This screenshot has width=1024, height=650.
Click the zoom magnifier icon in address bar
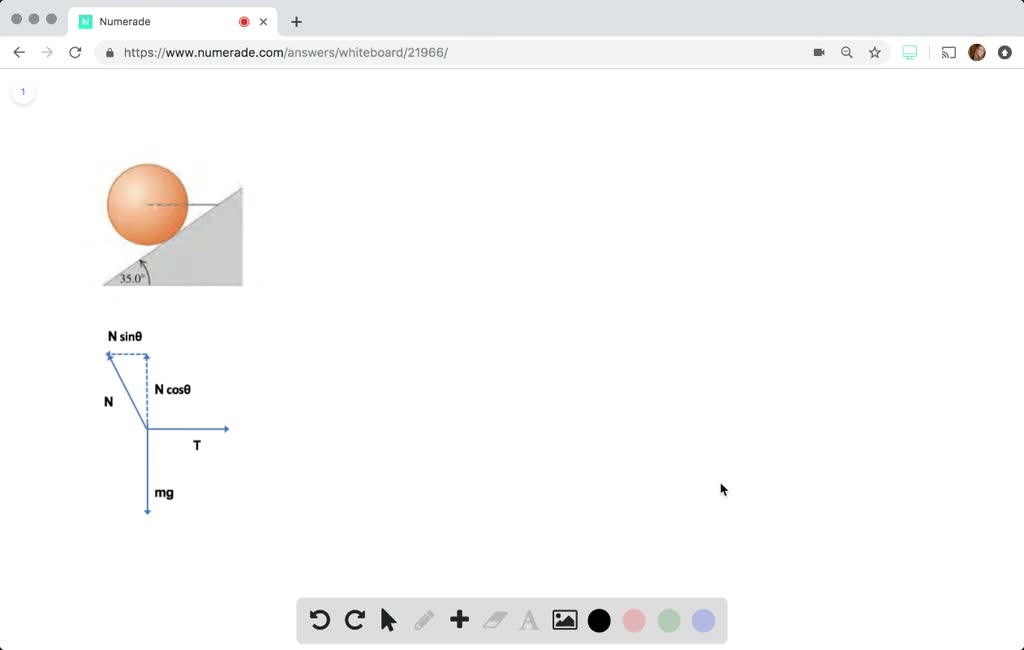846,52
